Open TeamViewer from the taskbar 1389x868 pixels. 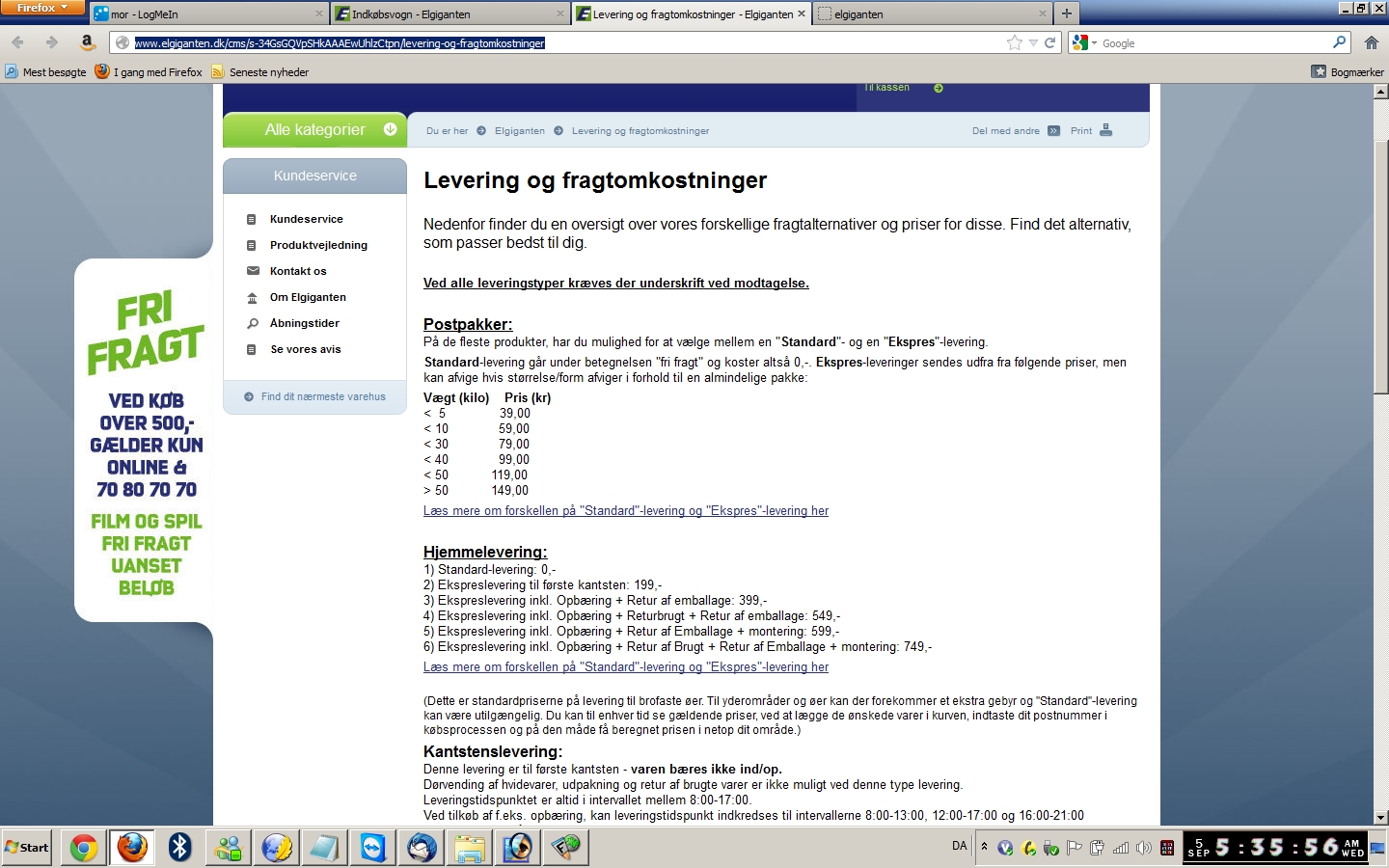[x=373, y=848]
